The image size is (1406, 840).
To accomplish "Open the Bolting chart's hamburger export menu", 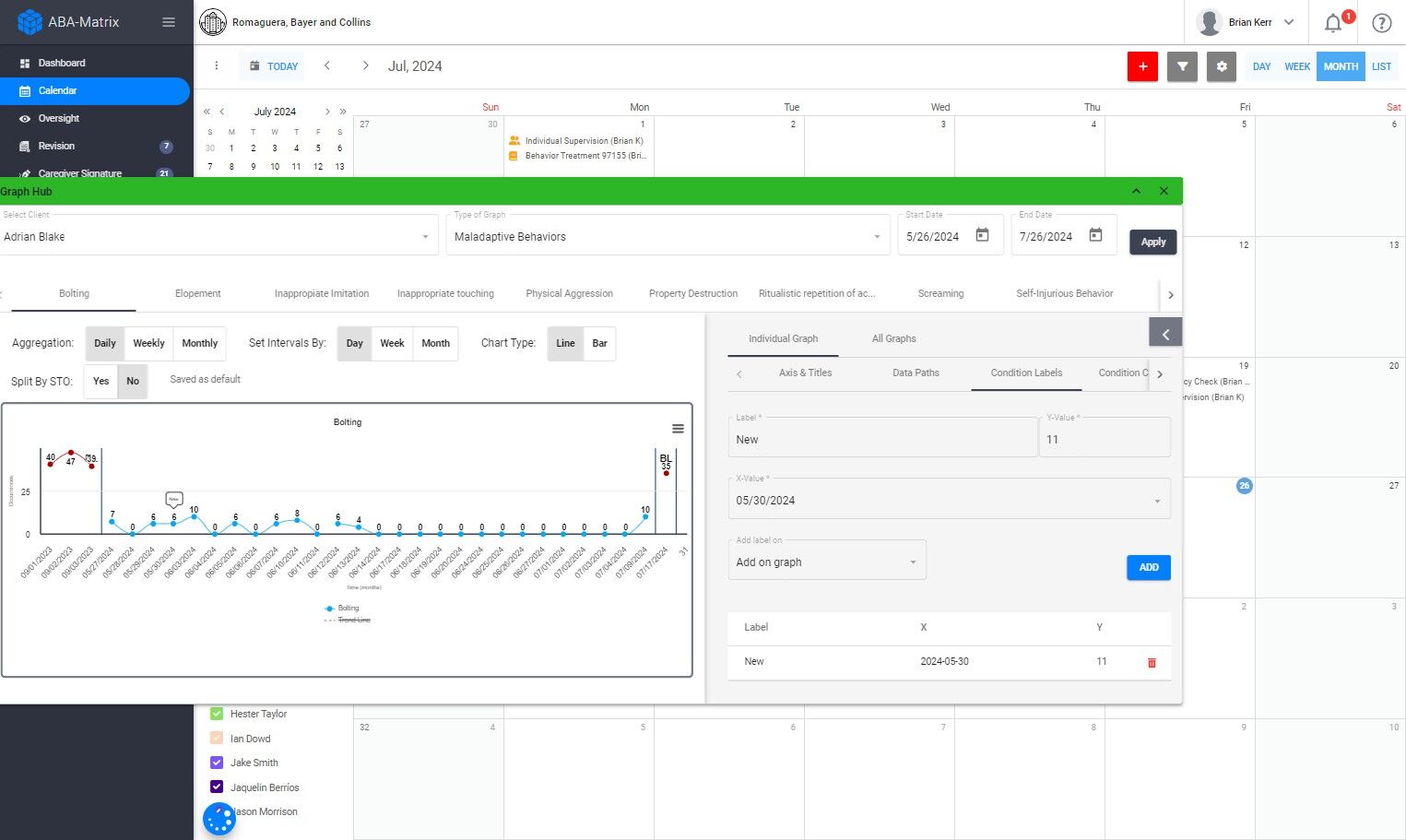I will (x=678, y=428).
